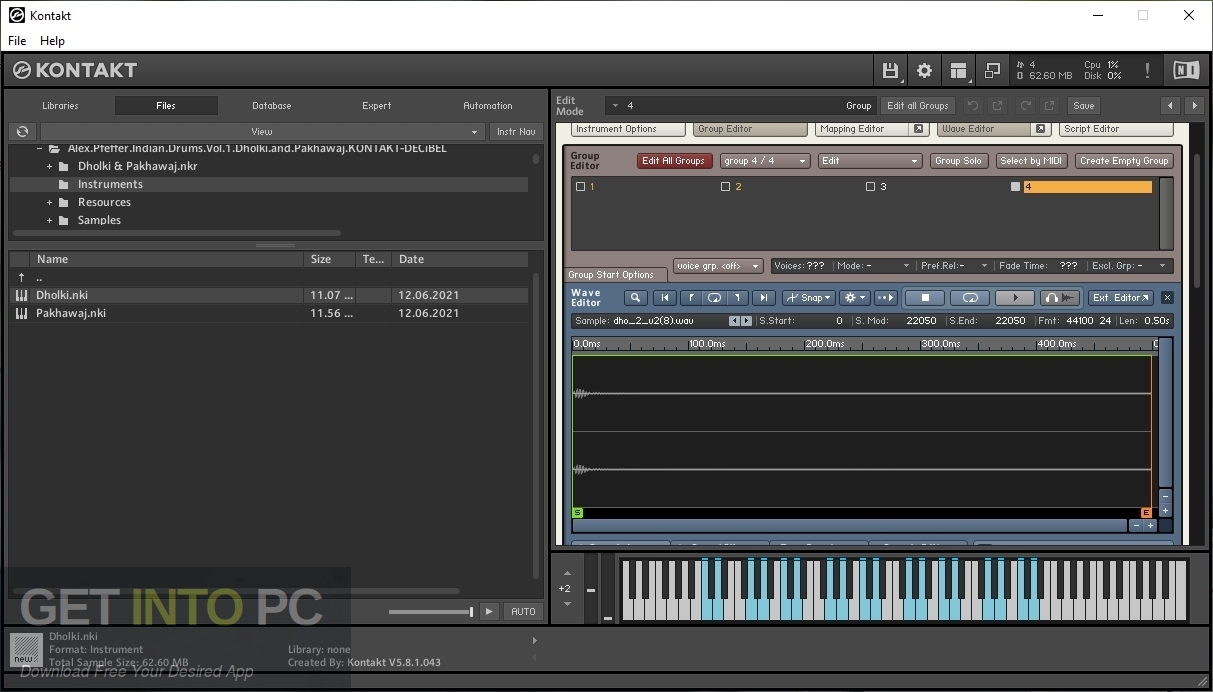Open Ext. Editor from Wave Editor
The image size is (1213, 692).
1120,297
